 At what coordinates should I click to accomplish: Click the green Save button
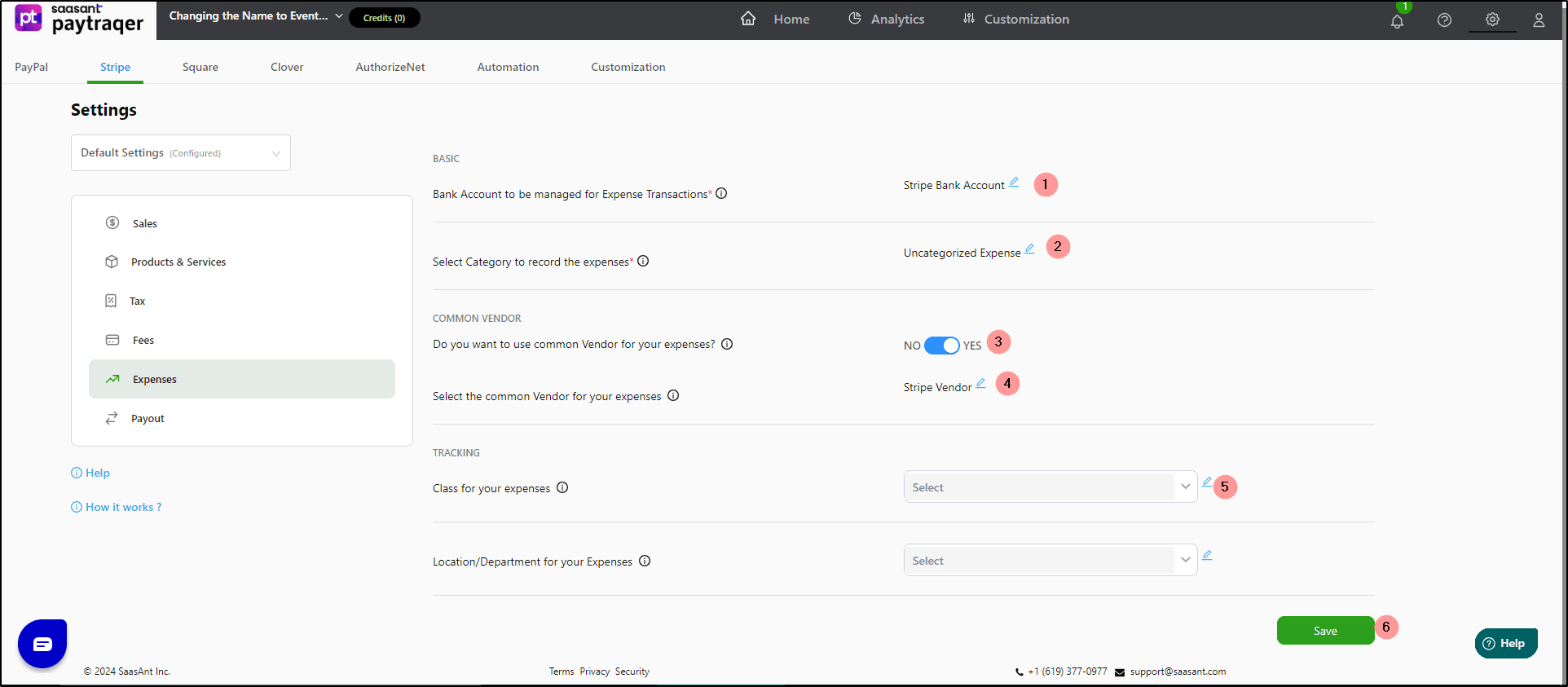click(x=1325, y=631)
